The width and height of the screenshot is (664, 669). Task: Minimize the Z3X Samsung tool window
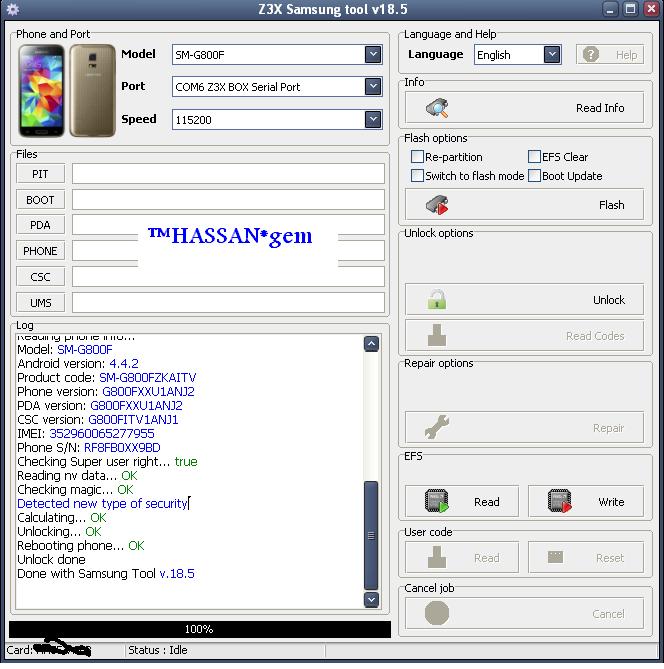click(x=610, y=9)
